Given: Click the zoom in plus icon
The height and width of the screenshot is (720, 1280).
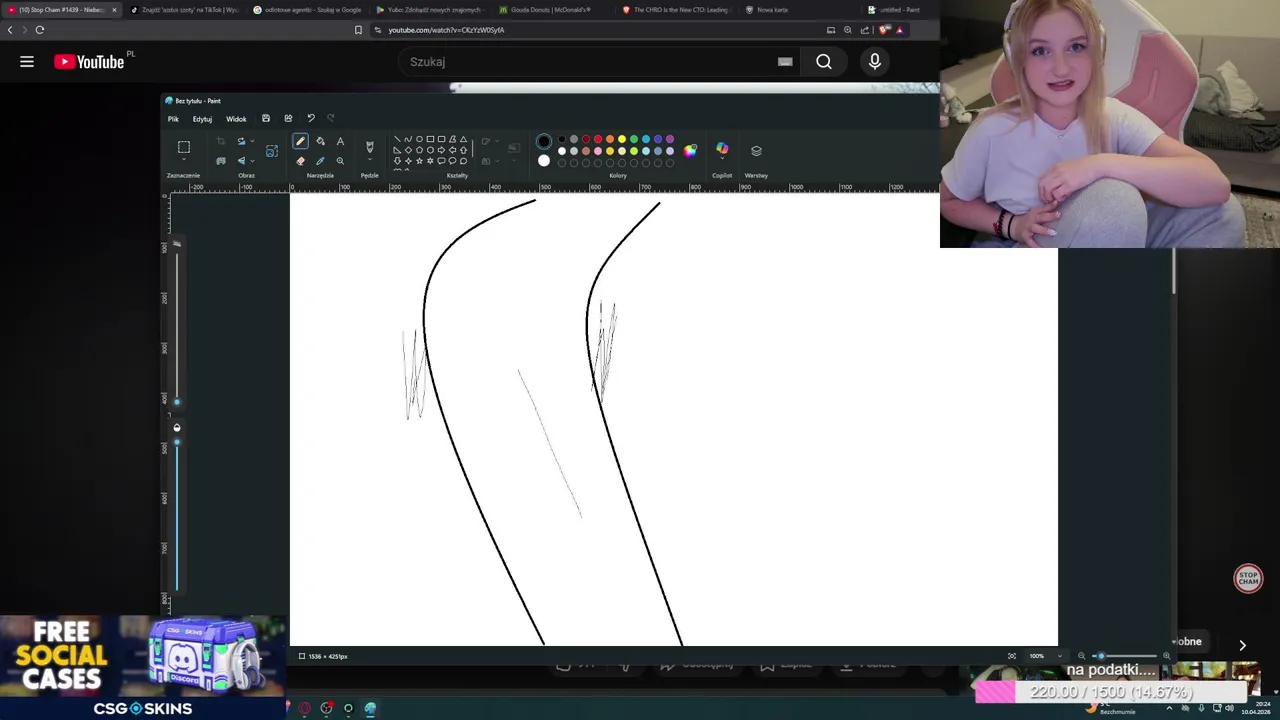Looking at the screenshot, I should point(1166,656).
